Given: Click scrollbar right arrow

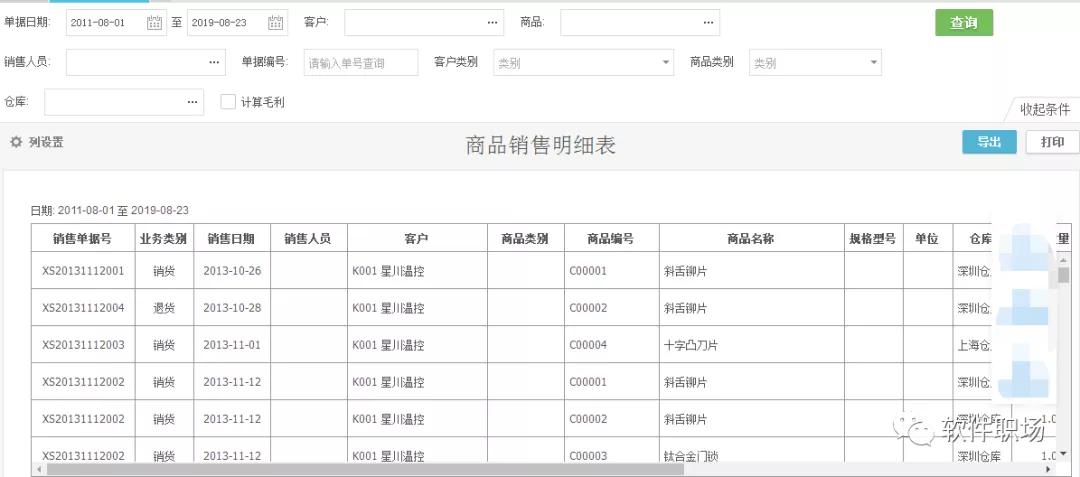Looking at the screenshot, I should [x=1048, y=469].
